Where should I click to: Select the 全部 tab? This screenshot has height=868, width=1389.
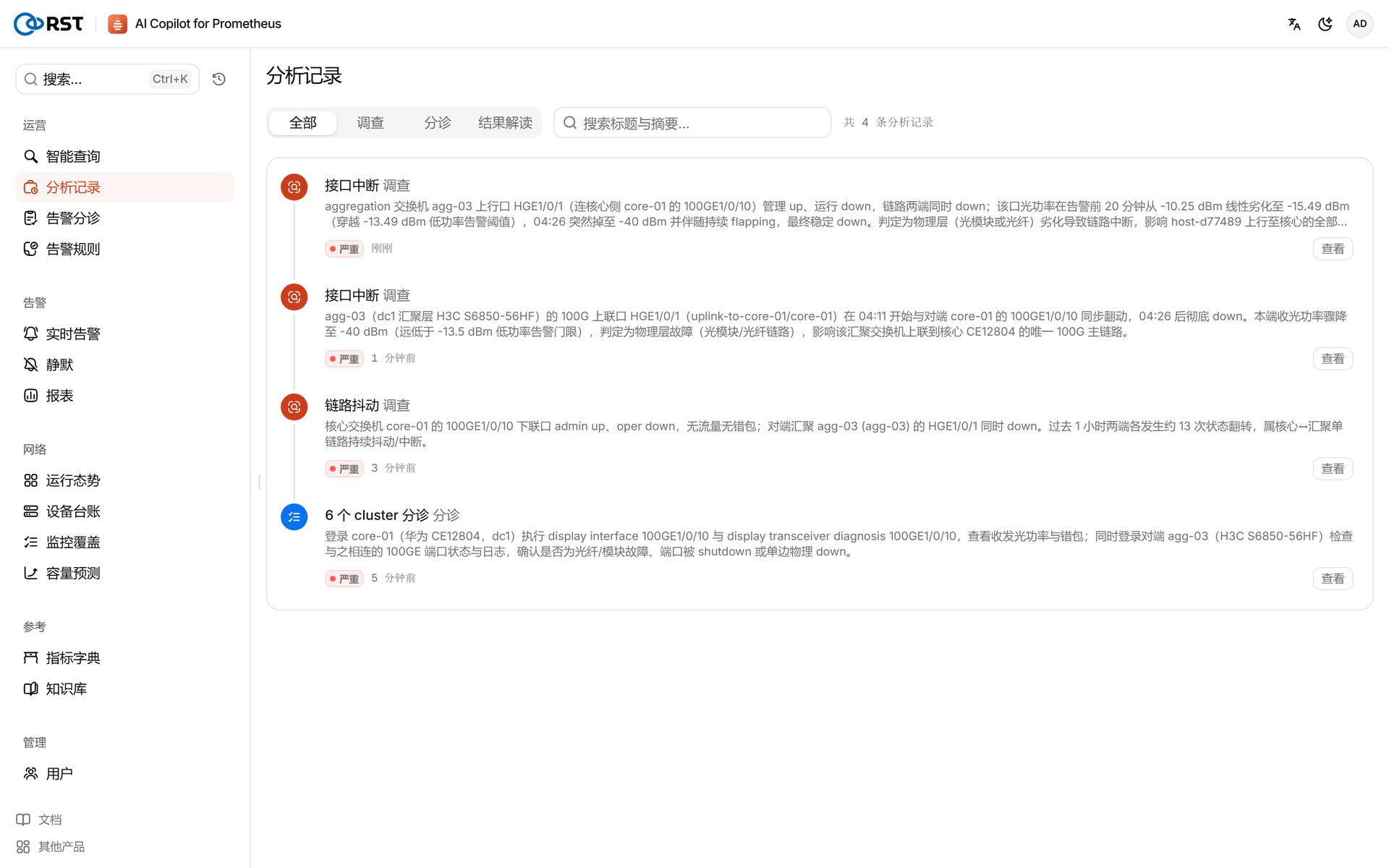point(302,123)
